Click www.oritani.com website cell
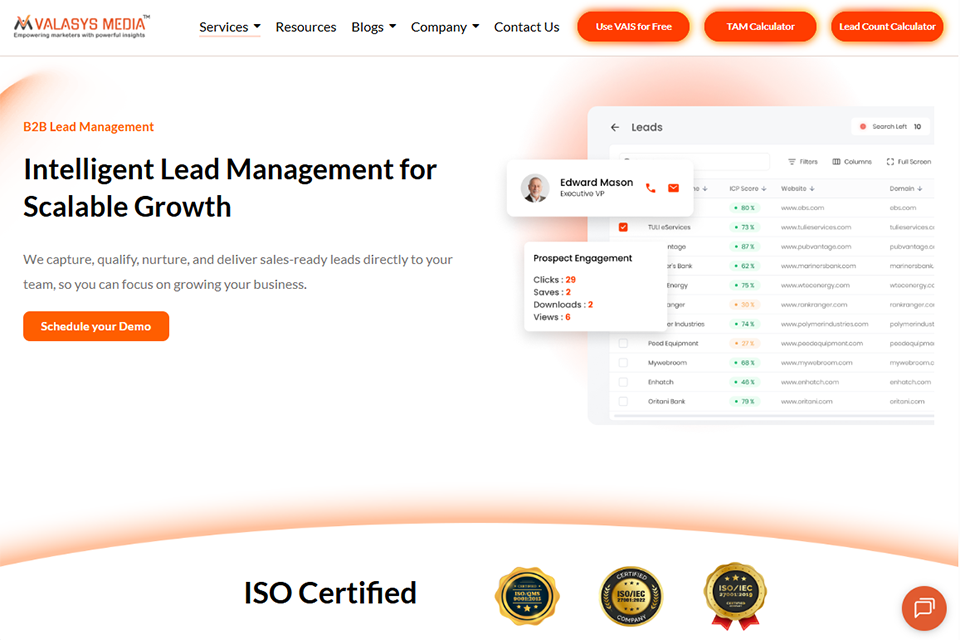960x640 pixels. pyautogui.click(x=806, y=402)
